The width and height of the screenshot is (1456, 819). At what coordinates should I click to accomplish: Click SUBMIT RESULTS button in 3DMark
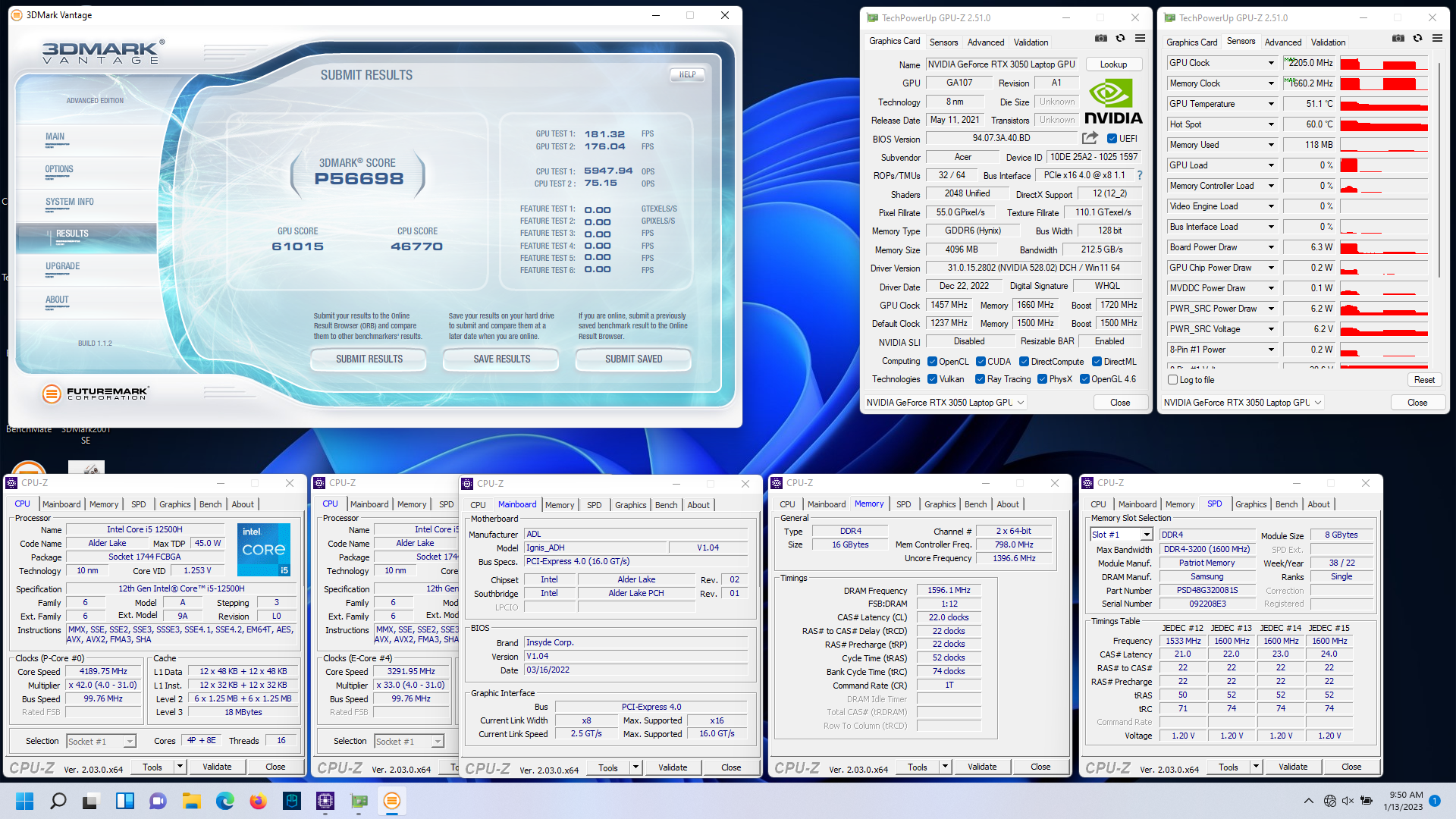point(369,359)
